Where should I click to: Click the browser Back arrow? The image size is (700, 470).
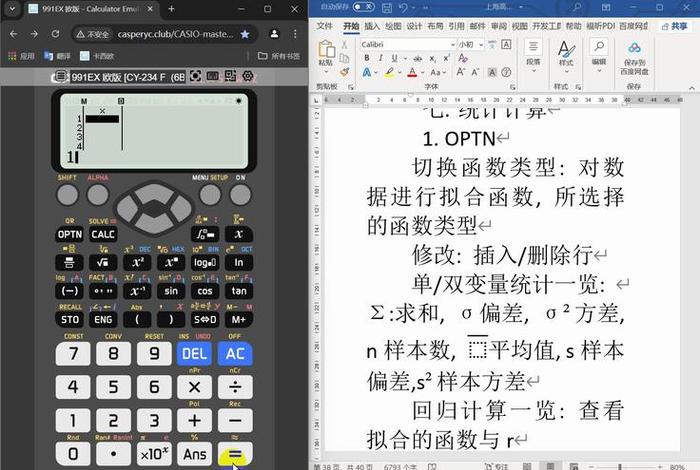click(13, 34)
